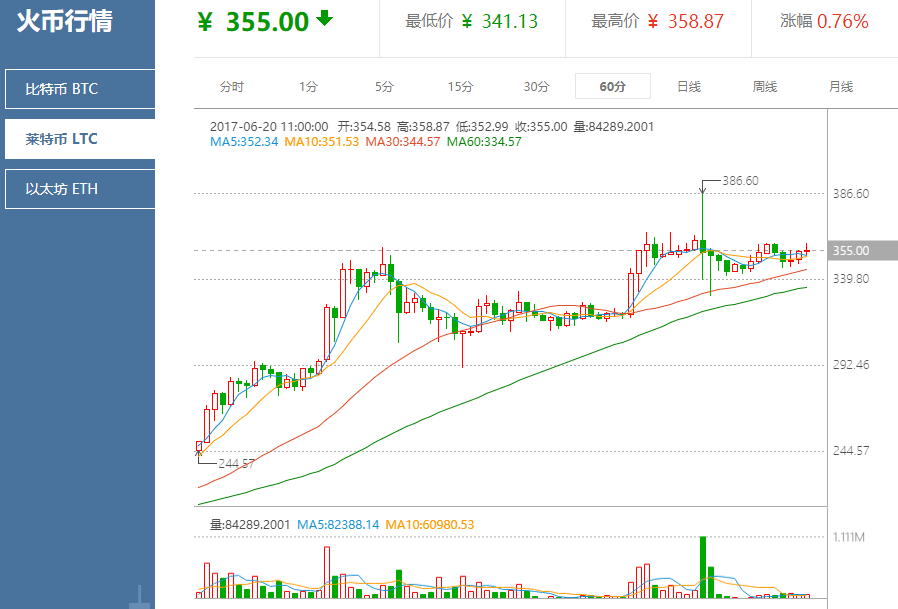Click the highest price value 358.87

tap(696, 22)
